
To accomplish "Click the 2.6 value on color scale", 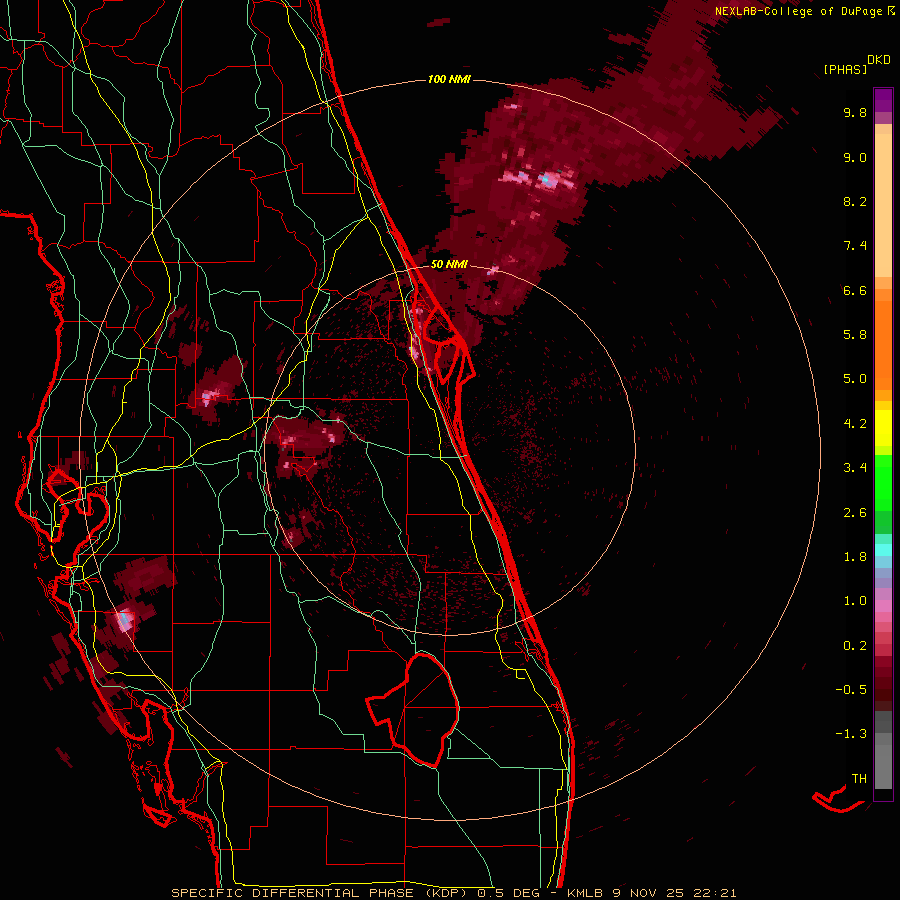I will 855,513.
